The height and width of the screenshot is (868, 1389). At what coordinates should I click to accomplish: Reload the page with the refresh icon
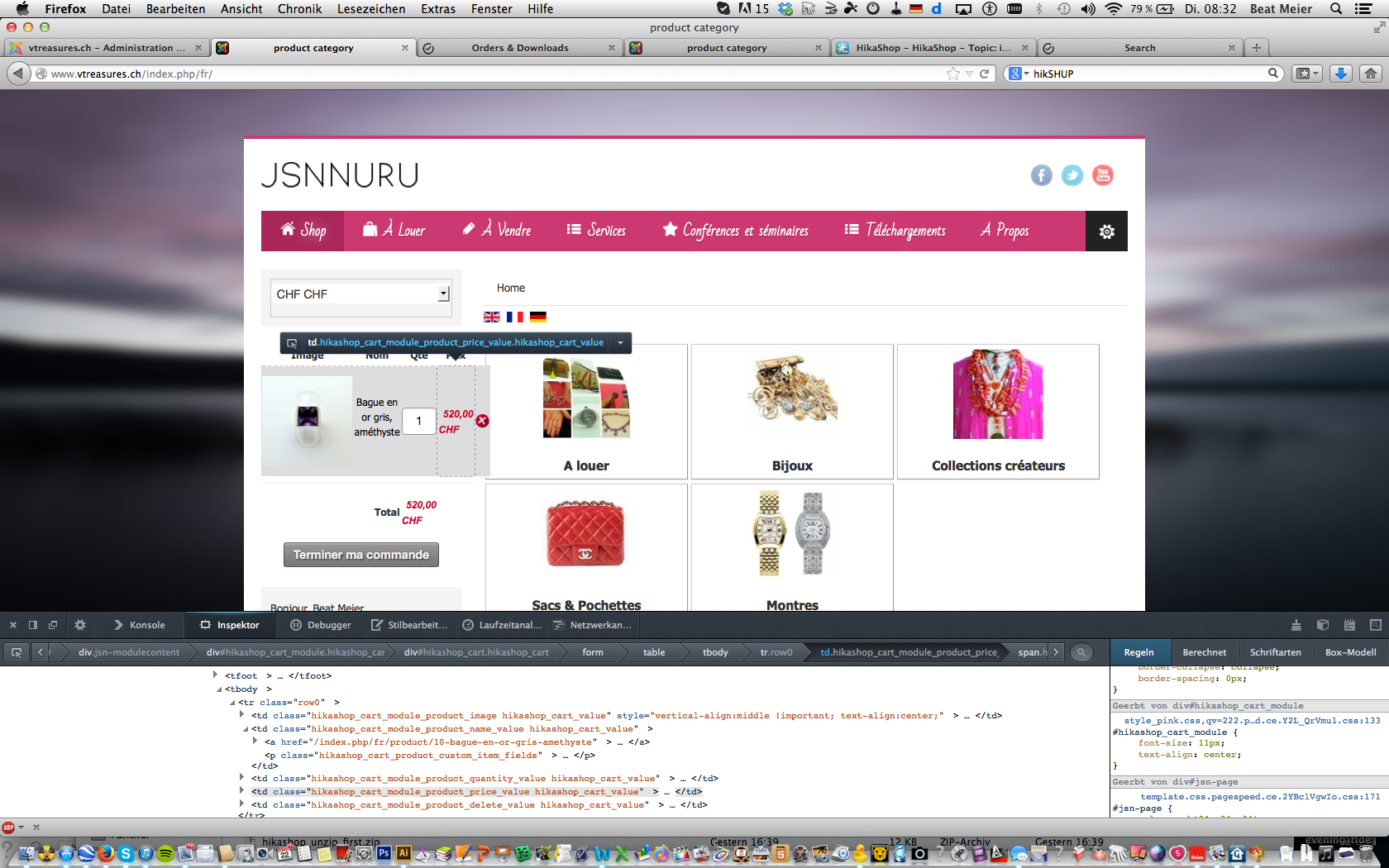click(x=984, y=74)
